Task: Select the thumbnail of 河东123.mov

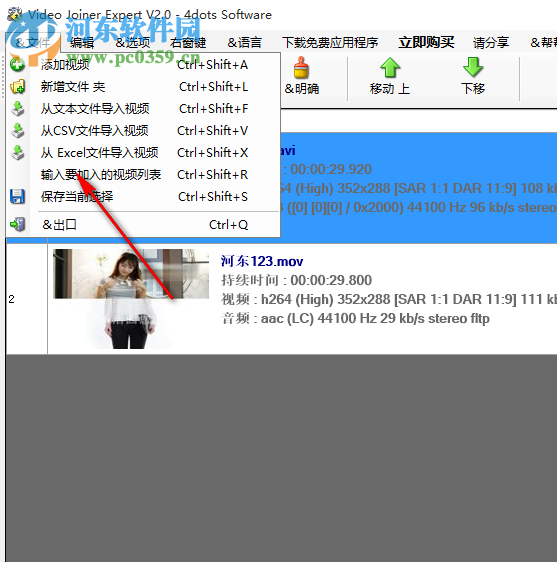Action: (131, 298)
